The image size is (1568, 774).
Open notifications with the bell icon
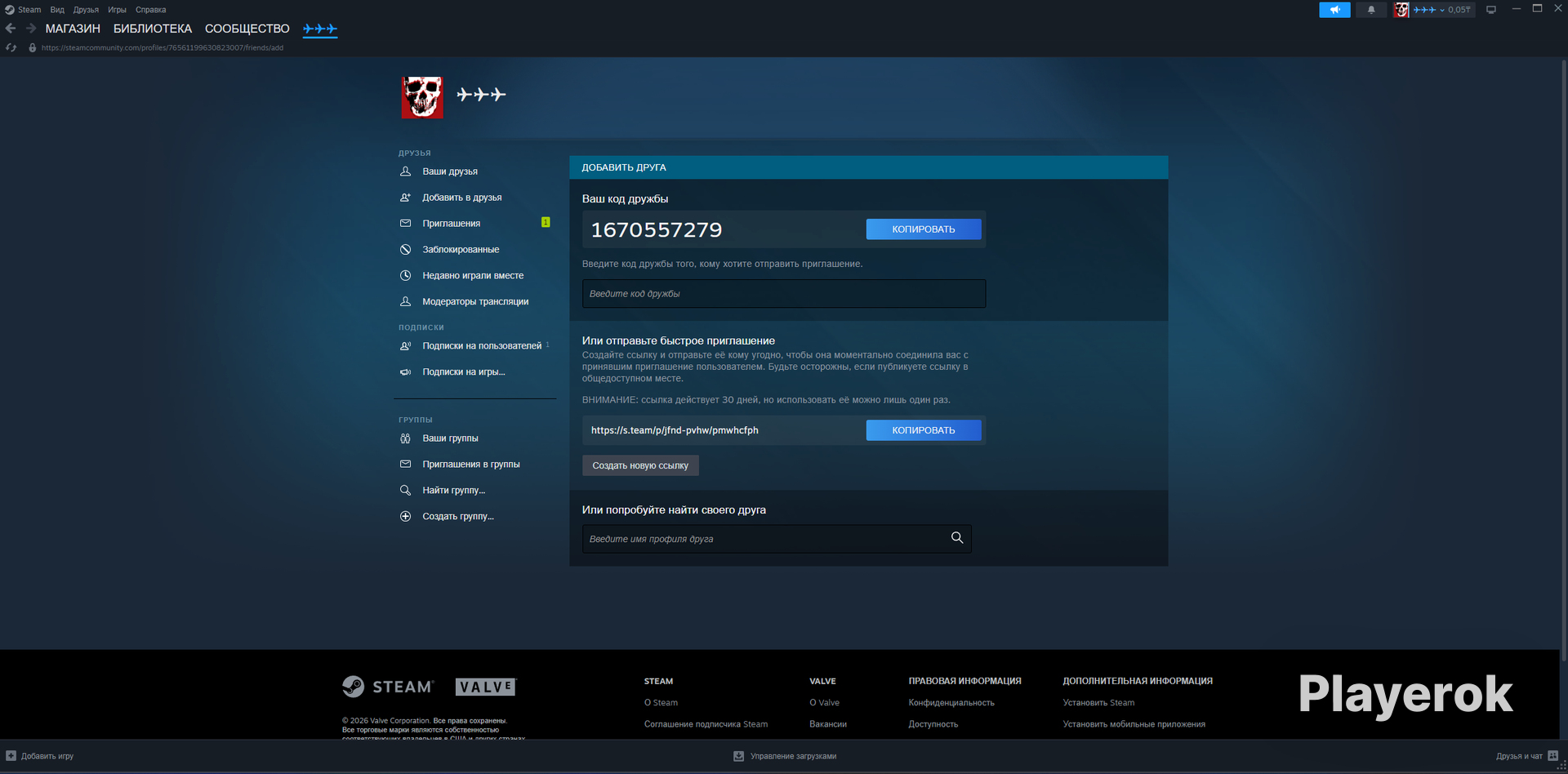[1371, 10]
